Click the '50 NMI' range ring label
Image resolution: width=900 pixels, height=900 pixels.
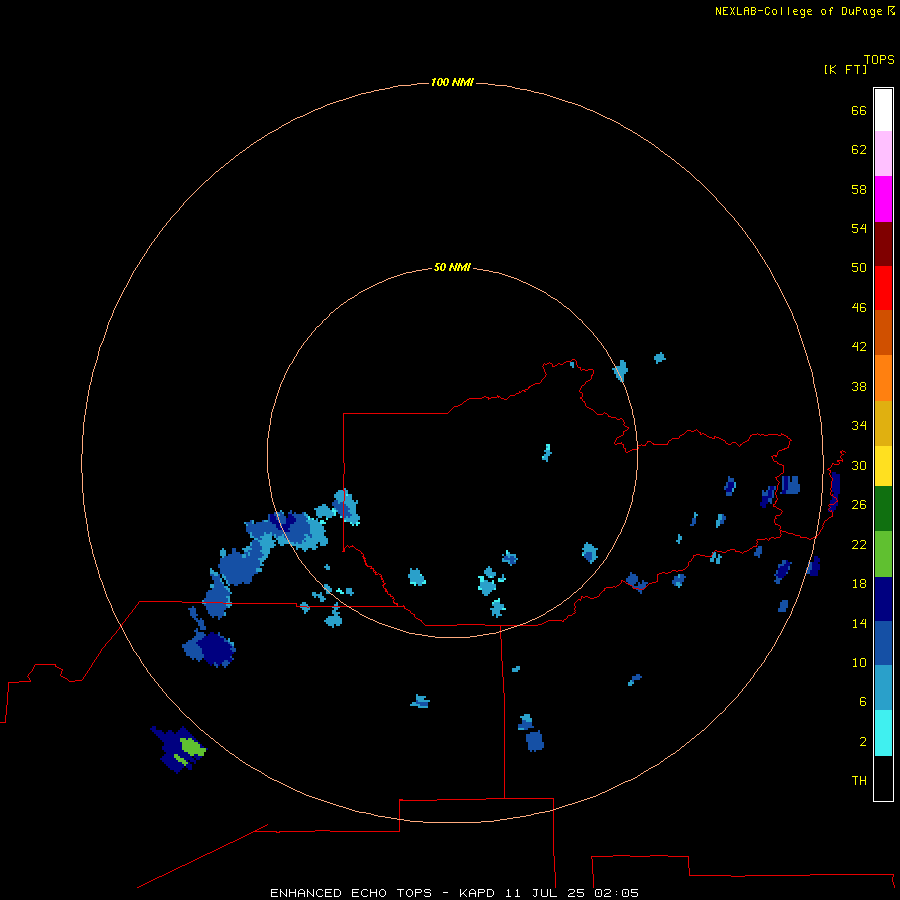pos(452,267)
